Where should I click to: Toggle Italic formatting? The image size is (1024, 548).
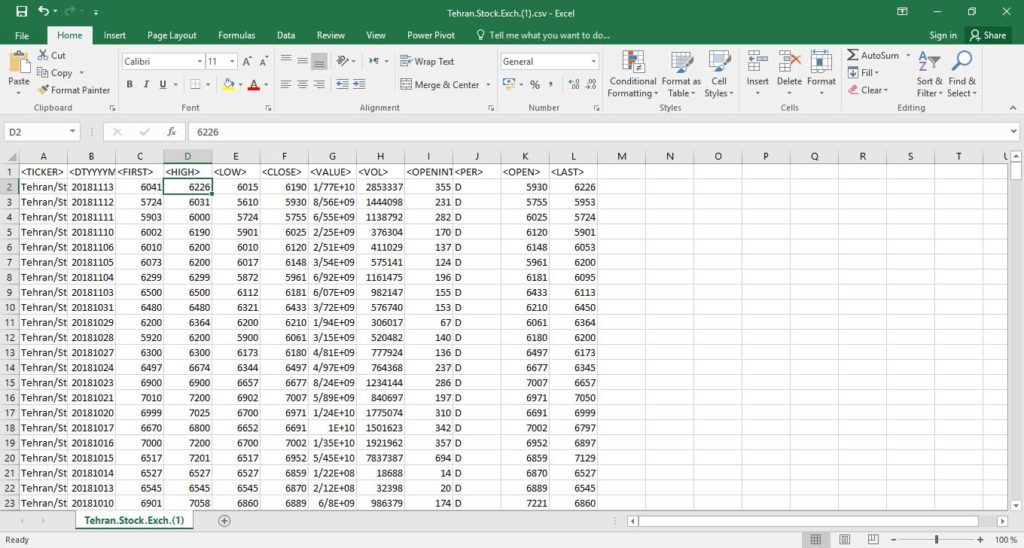coord(146,85)
